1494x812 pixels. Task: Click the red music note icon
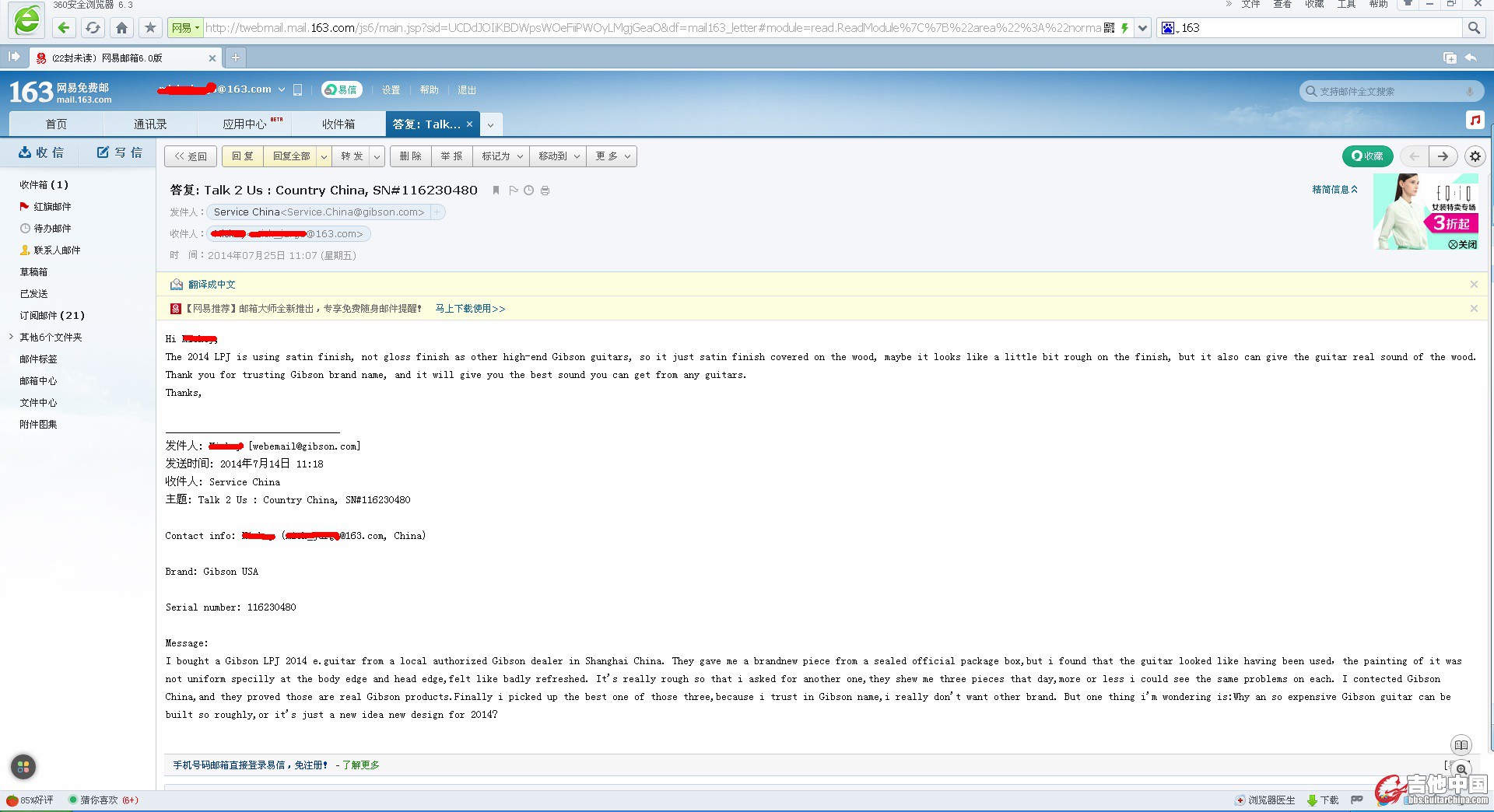pos(1475,120)
